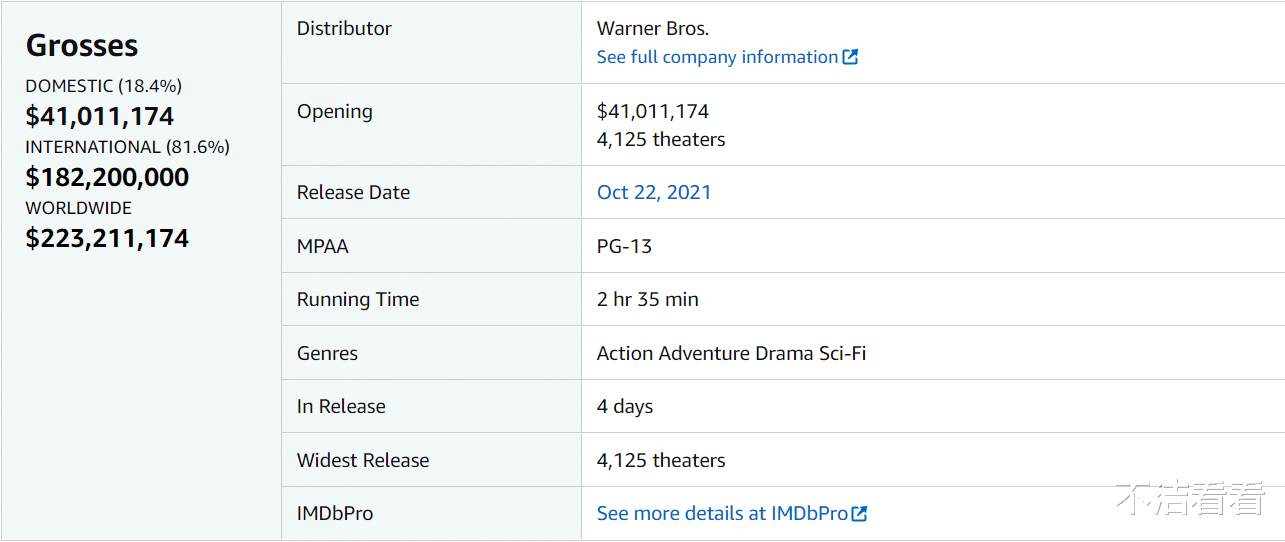Follow the See more details at IMDbPro link
Screen dimensions: 1285x542
pyautogui.click(x=722, y=514)
